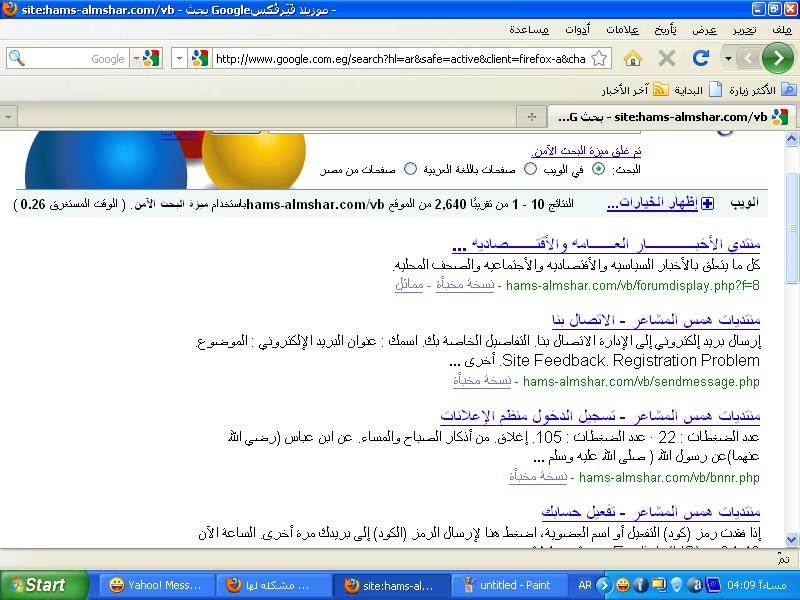
Task: Click the latest news RSS feed icon
Action: pyautogui.click(x=660, y=90)
